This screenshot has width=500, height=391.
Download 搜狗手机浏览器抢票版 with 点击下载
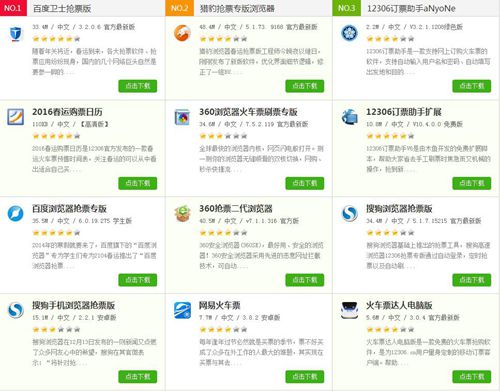pos(138,377)
